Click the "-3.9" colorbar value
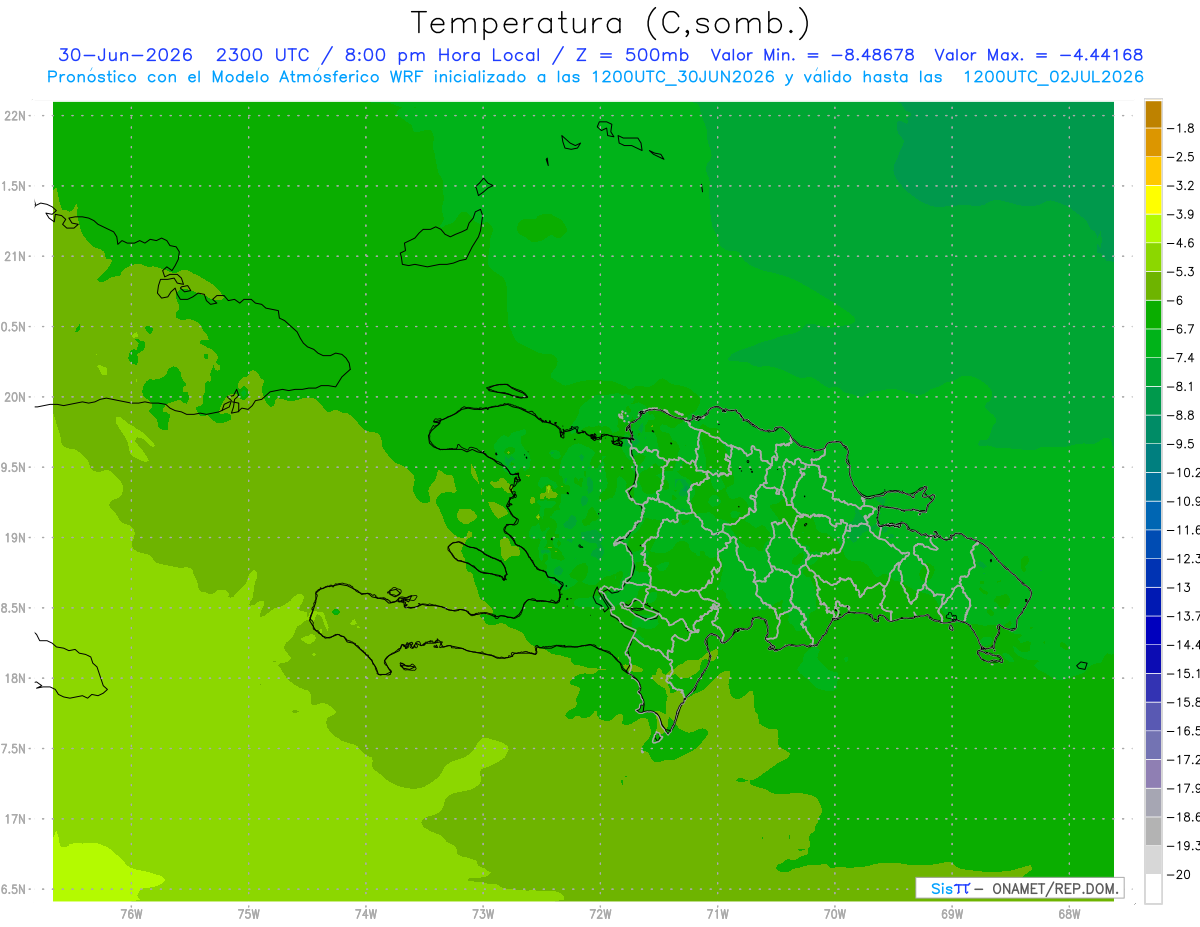The width and height of the screenshot is (1200, 927). click(1182, 214)
